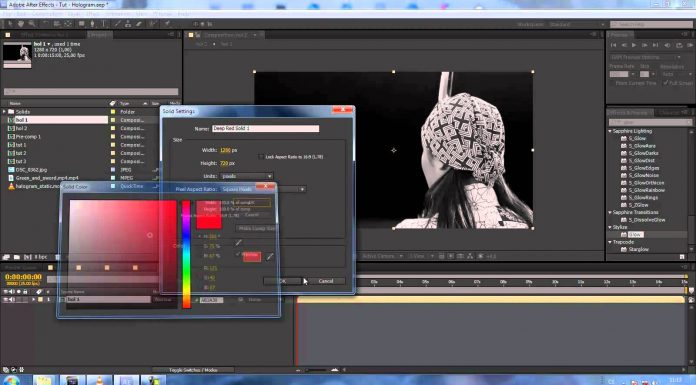Select the Brush tool
The image size is (696, 385).
click(118, 24)
